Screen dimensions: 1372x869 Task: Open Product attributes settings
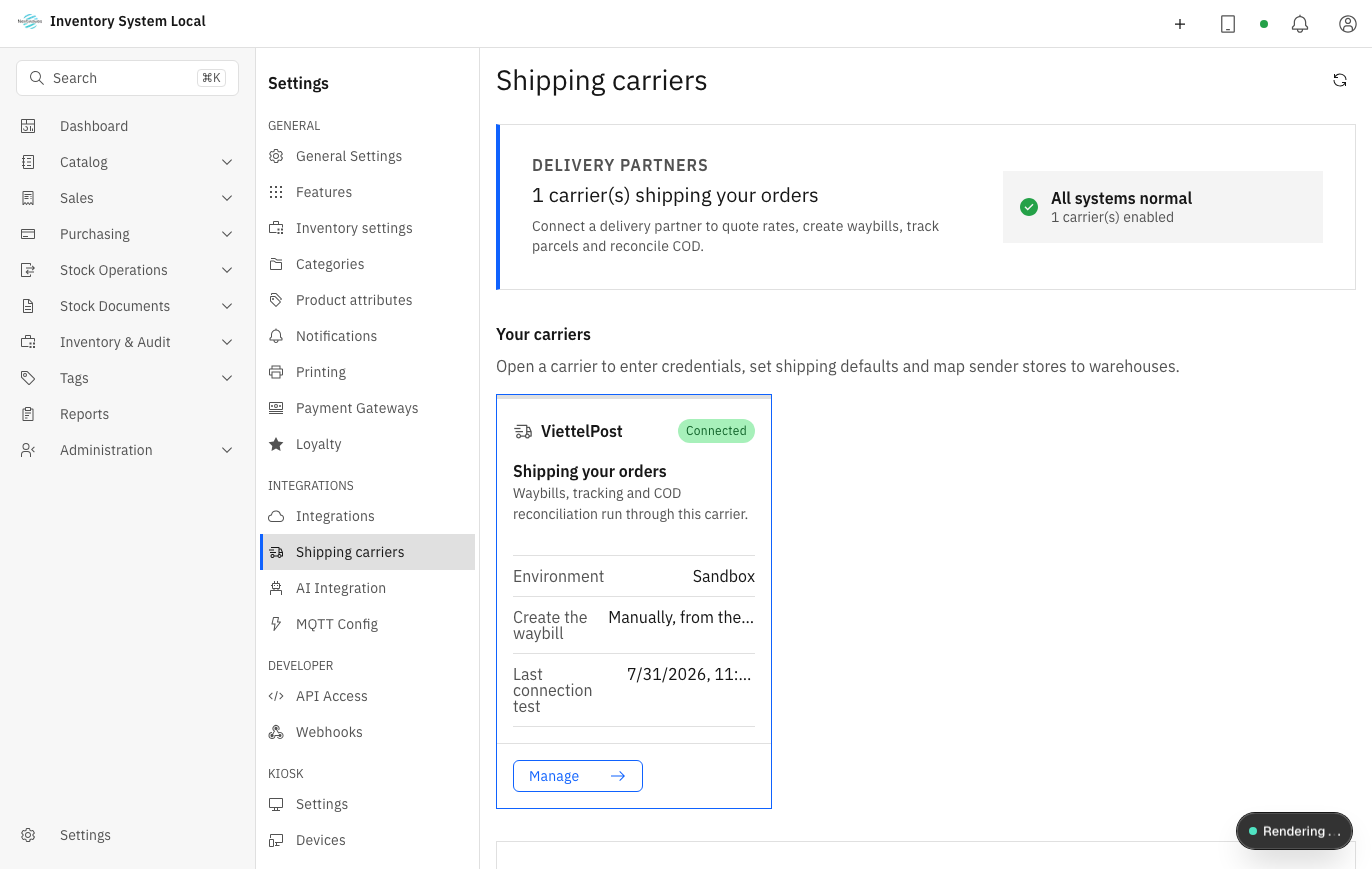point(367,300)
